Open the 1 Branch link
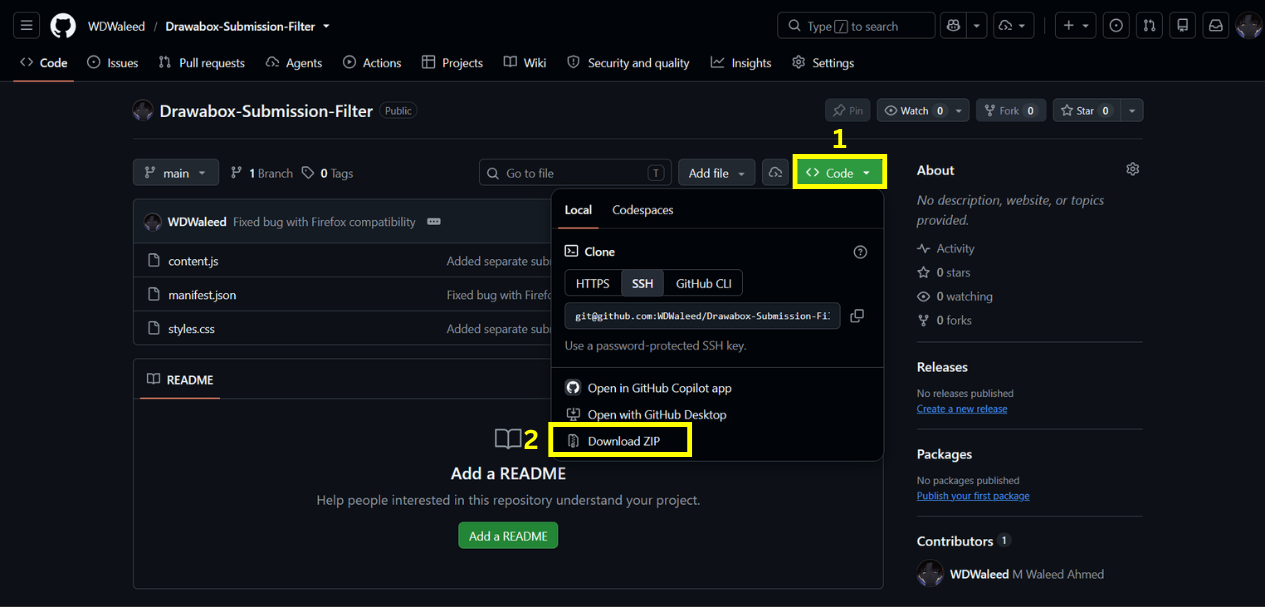The image size is (1265, 607). [261, 173]
